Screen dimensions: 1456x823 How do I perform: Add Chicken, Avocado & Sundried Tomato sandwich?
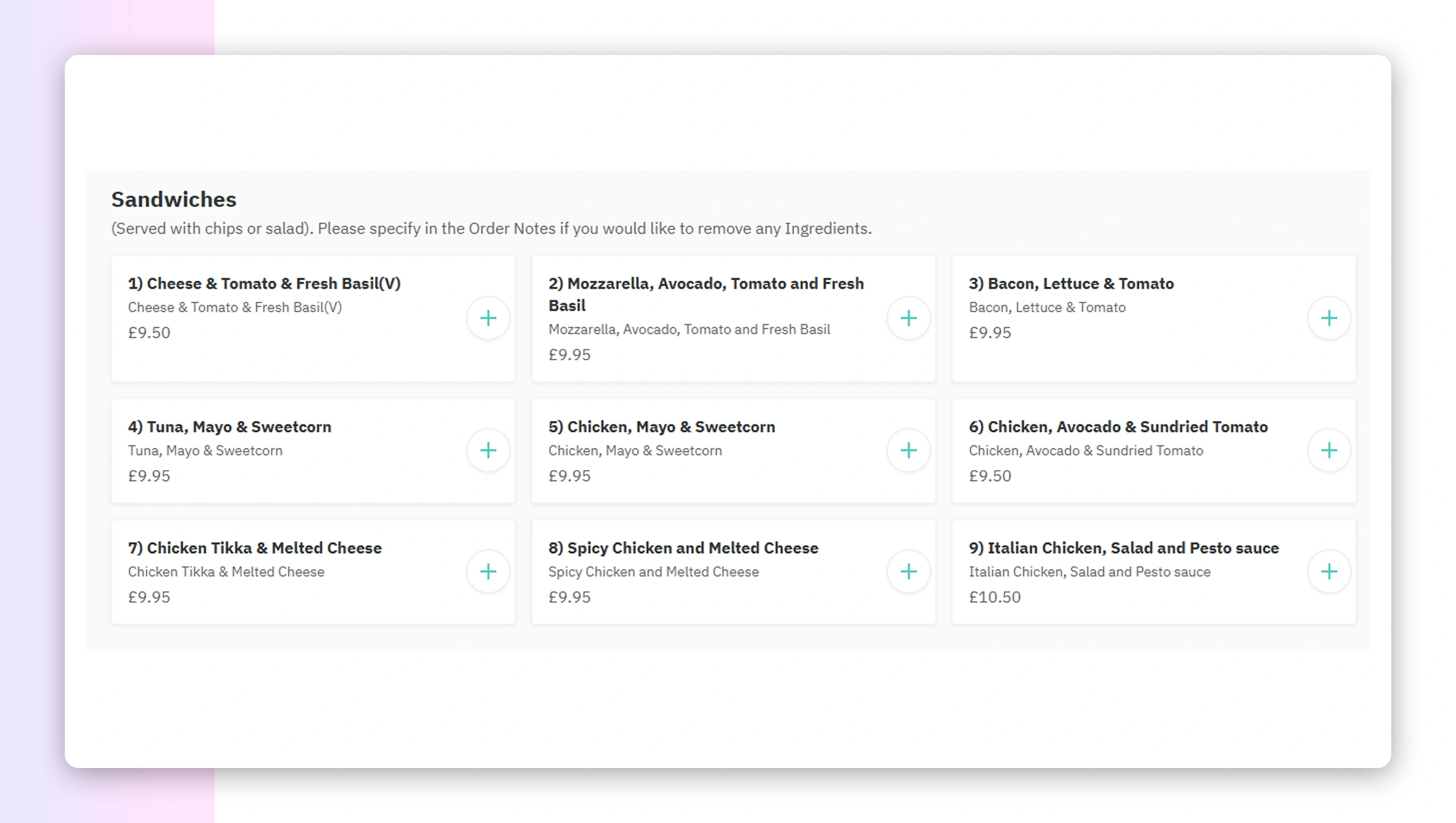[x=1328, y=450]
